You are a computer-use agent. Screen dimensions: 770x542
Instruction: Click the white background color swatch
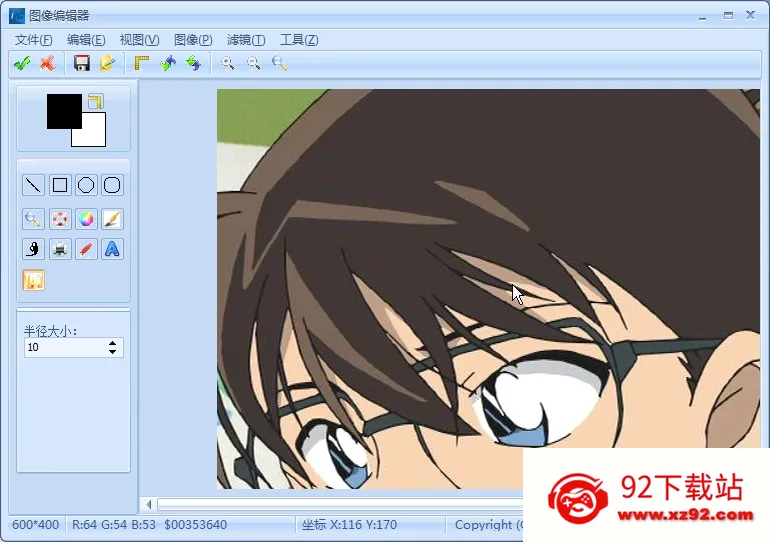(x=93, y=134)
